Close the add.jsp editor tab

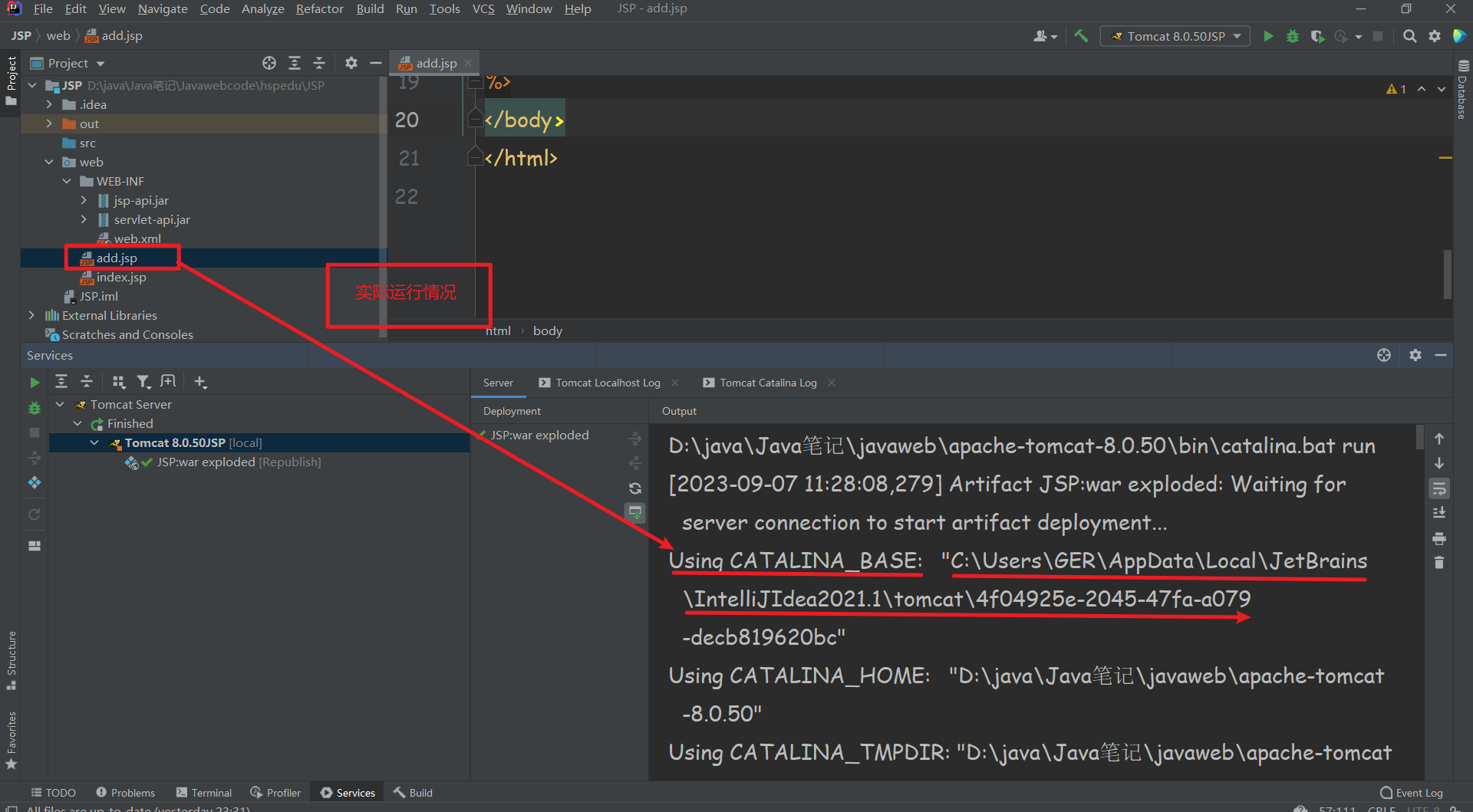click(x=468, y=63)
